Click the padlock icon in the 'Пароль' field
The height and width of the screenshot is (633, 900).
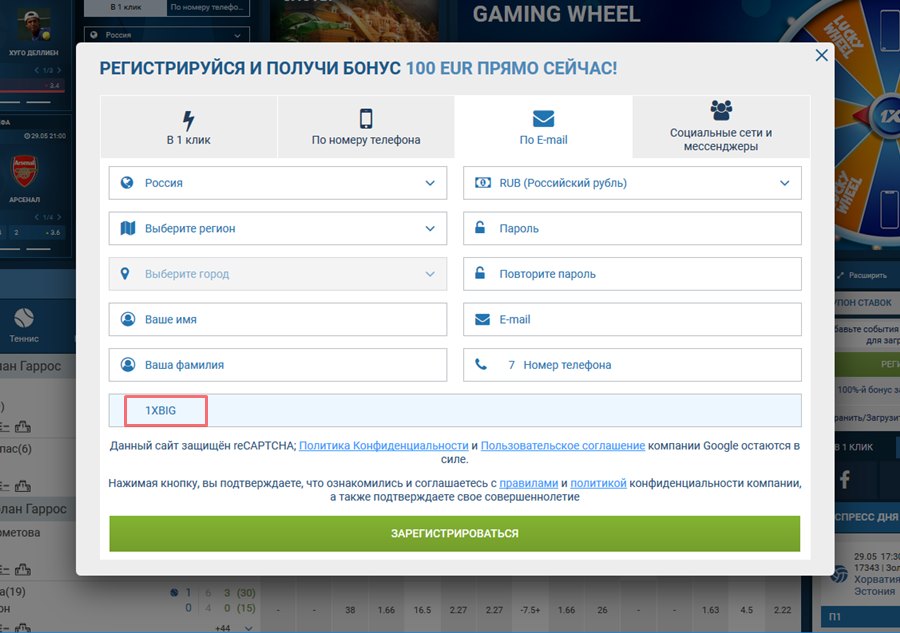point(480,227)
